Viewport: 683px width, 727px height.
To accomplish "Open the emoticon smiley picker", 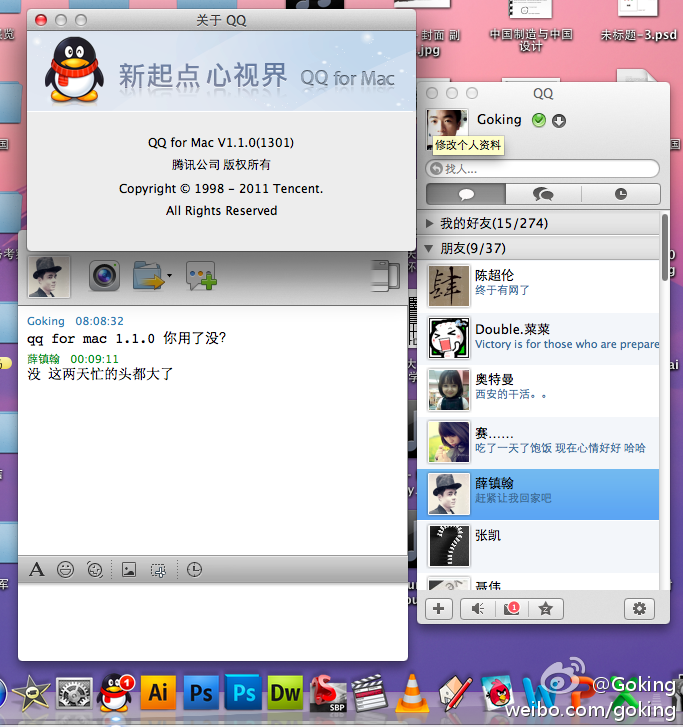I will [x=65, y=569].
